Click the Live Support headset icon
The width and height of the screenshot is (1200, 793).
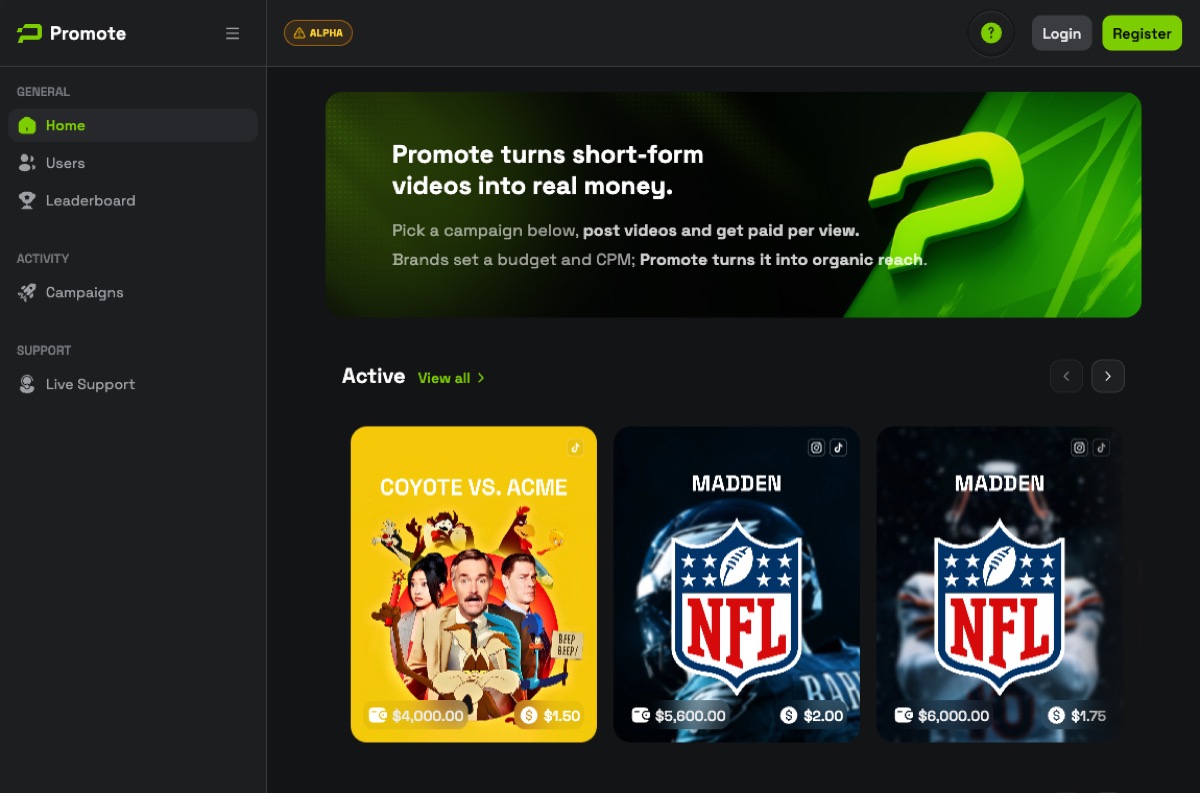(27, 384)
